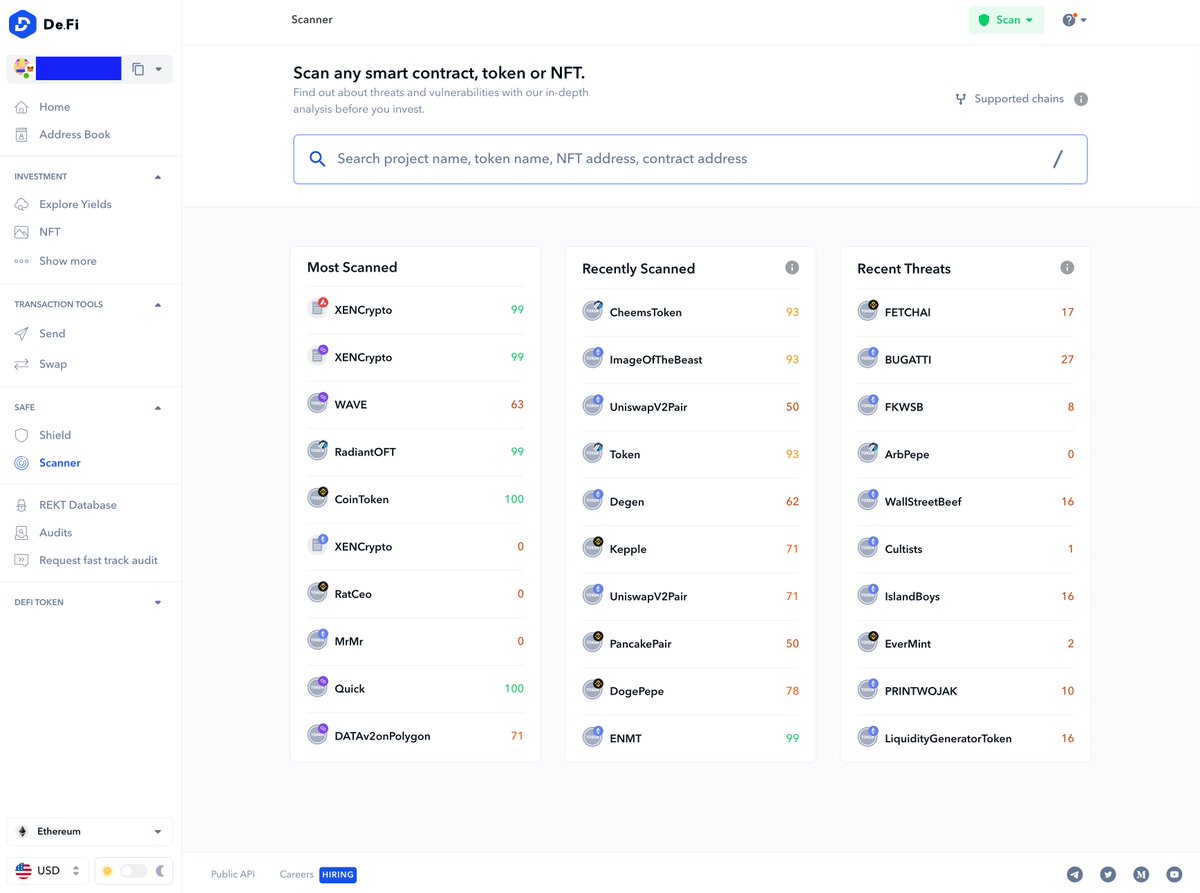Click Degen token icon
Screen dimensions: 1200x893
coord(593,500)
